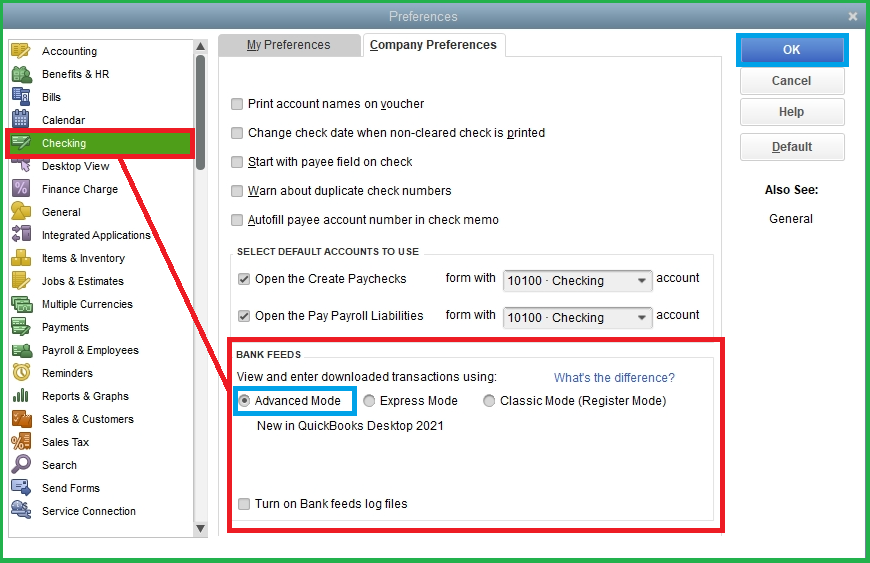
Task: Select the Advanced Mode radio button
Action: 244,400
